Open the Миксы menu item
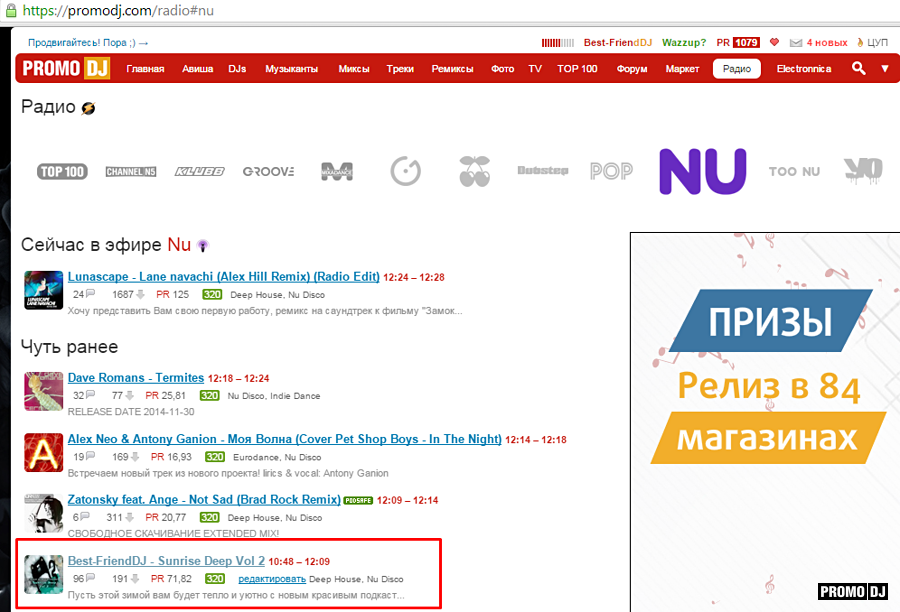Screen dimensions: 900x612 point(354,69)
